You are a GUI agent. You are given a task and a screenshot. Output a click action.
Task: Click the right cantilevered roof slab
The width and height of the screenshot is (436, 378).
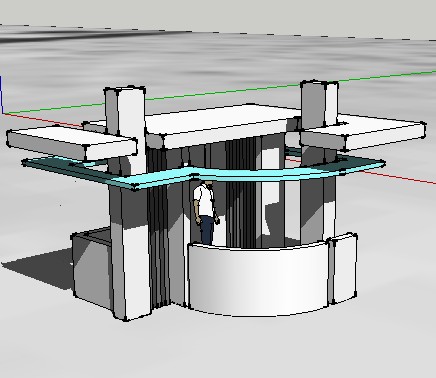(x=362, y=133)
